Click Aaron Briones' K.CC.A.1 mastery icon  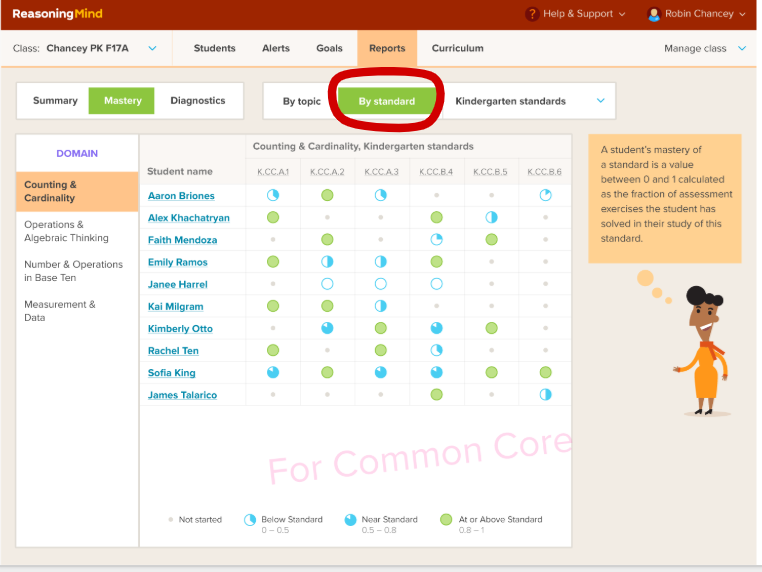point(273,195)
